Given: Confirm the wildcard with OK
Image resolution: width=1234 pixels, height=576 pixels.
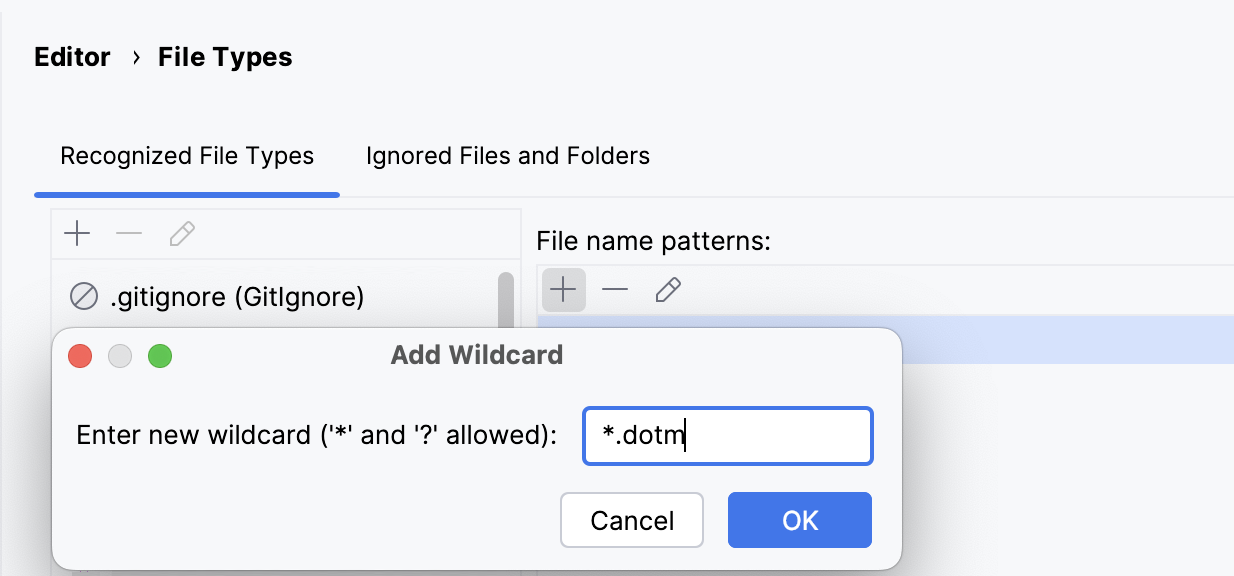Looking at the screenshot, I should click(x=799, y=520).
